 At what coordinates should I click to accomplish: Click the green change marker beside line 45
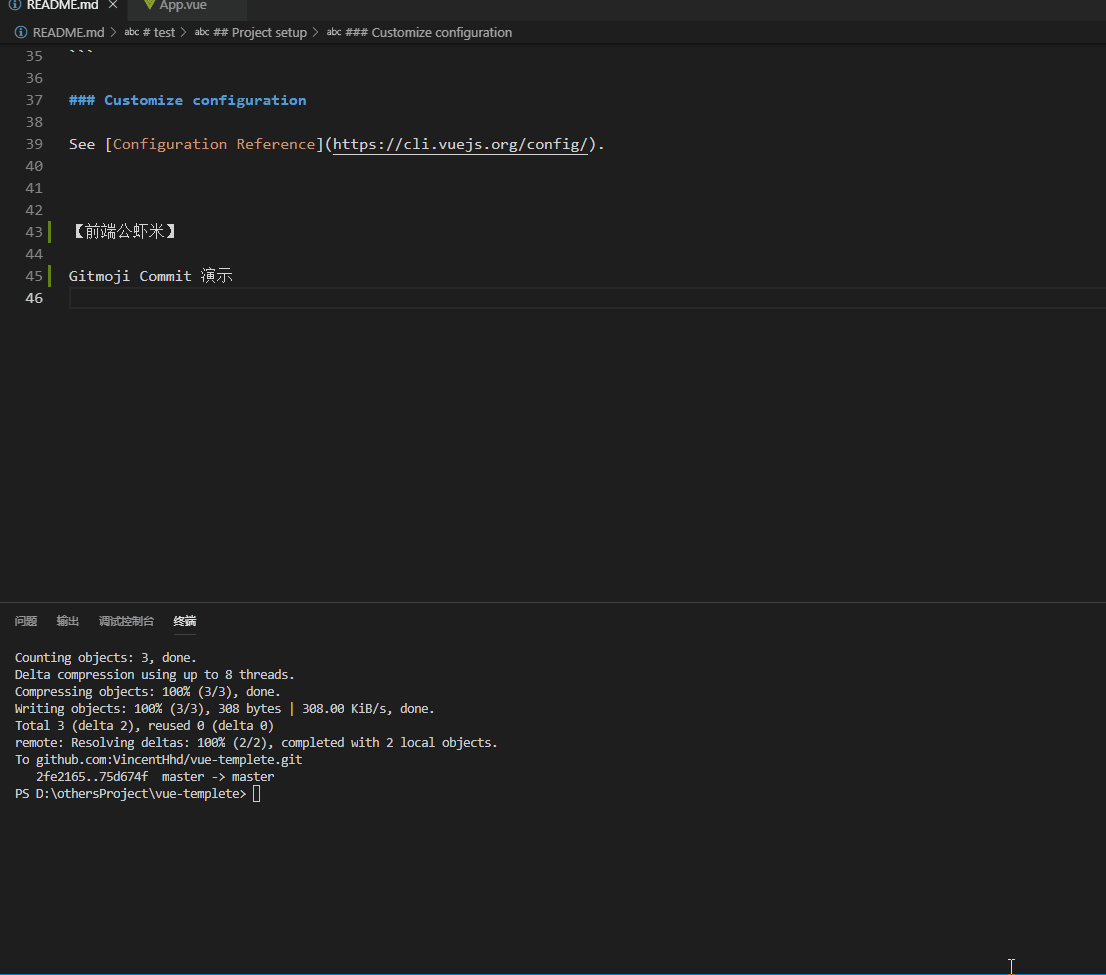(x=49, y=276)
